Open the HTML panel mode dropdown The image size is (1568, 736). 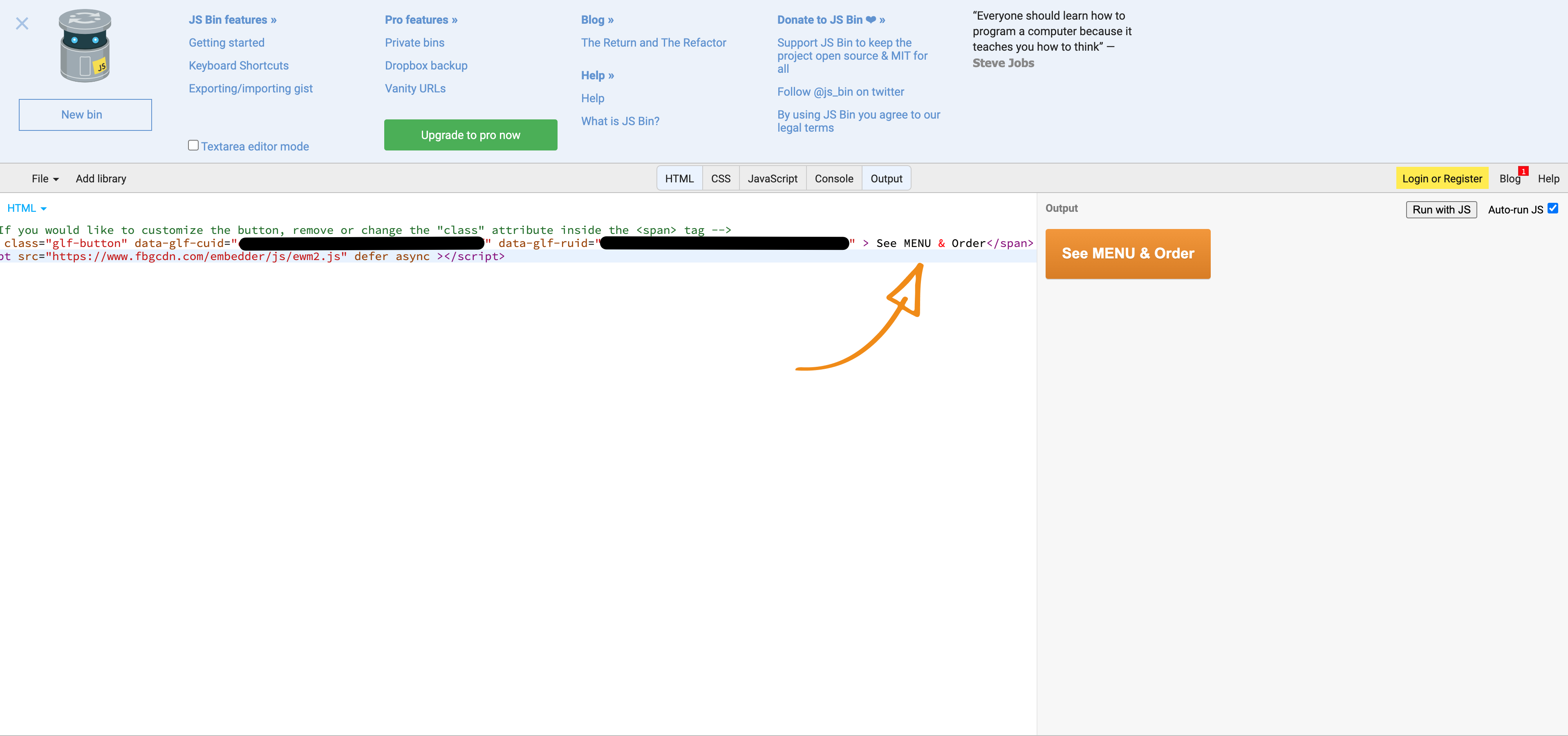(27, 208)
